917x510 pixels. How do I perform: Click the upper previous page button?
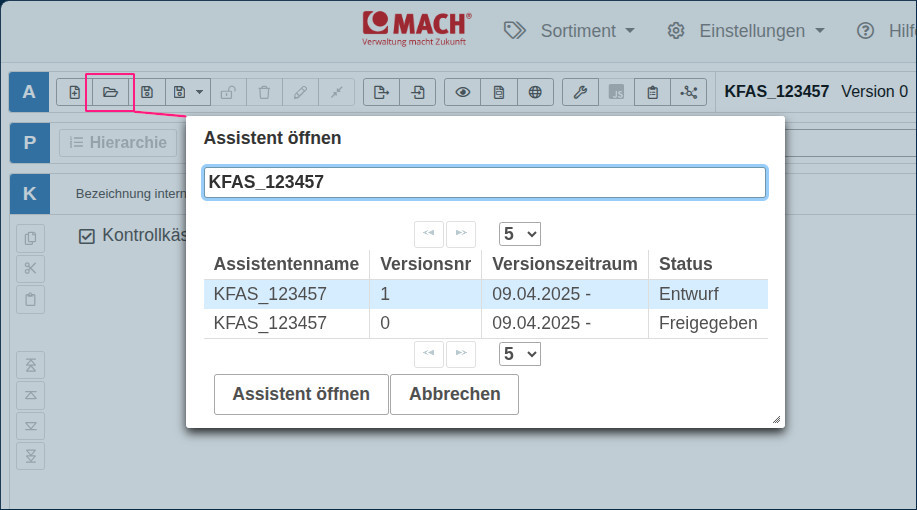click(x=429, y=234)
